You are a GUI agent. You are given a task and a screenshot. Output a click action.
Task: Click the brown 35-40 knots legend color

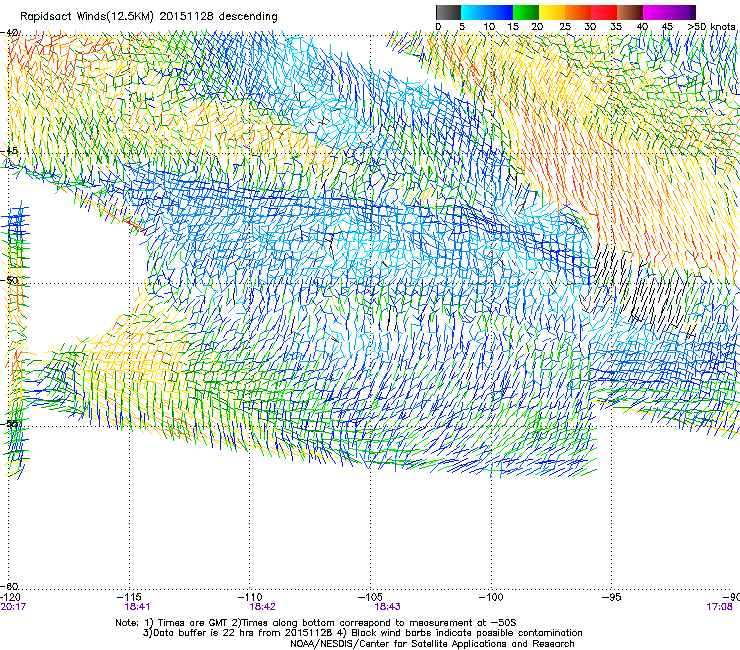pyautogui.click(x=630, y=12)
